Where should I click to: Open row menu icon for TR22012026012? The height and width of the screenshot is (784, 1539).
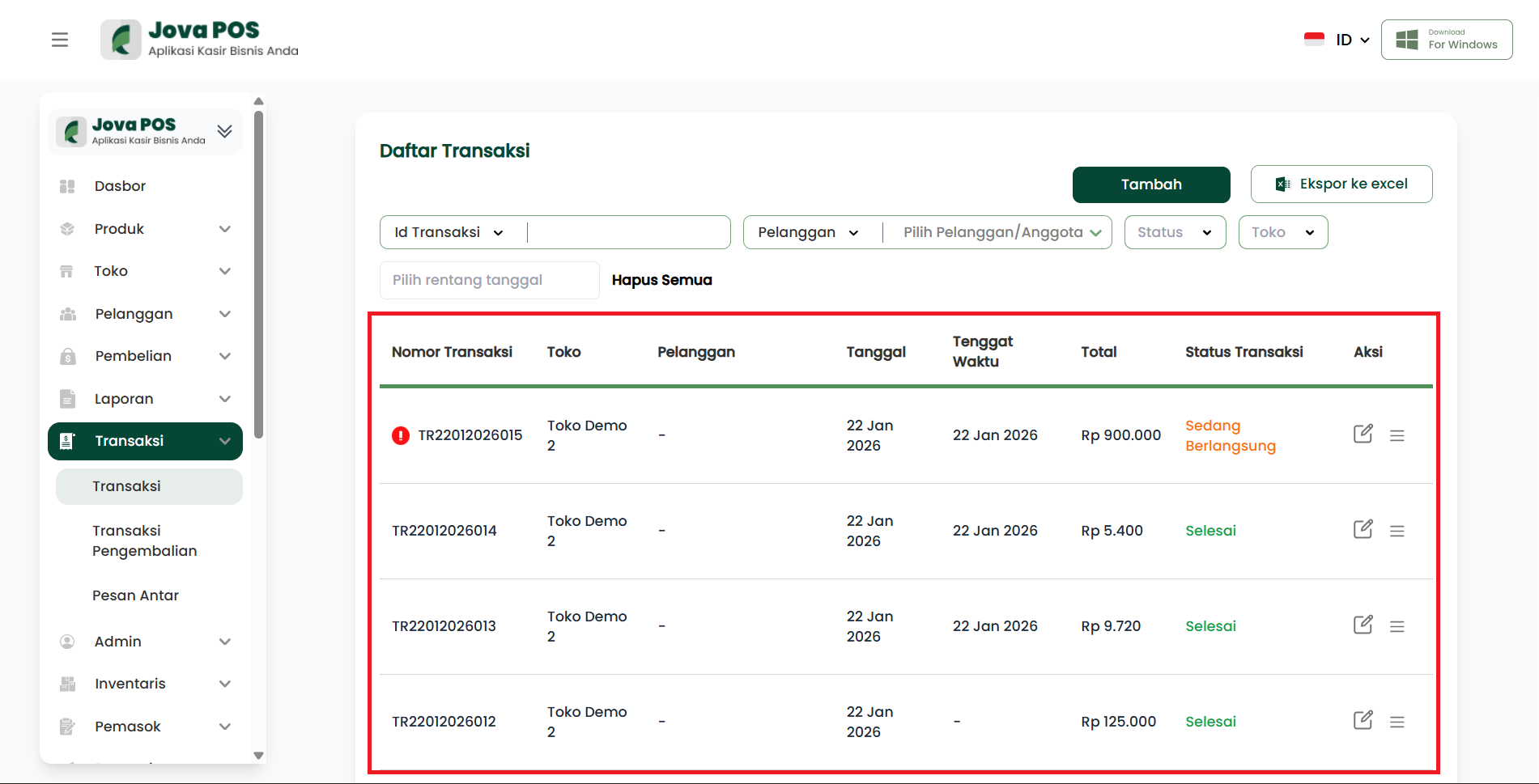(x=1397, y=722)
